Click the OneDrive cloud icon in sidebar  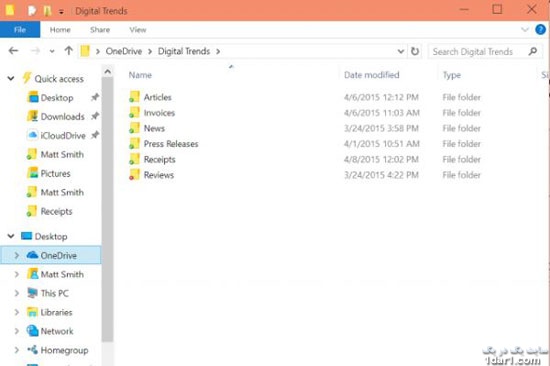tap(32, 255)
